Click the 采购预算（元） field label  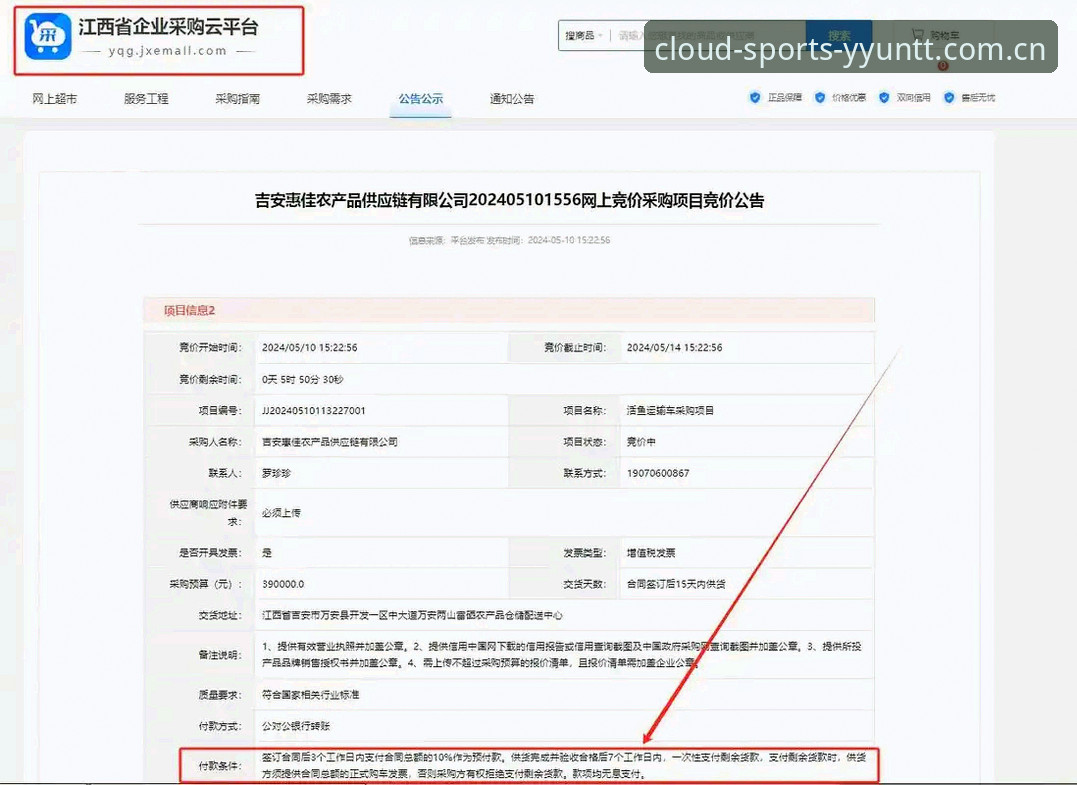point(206,584)
